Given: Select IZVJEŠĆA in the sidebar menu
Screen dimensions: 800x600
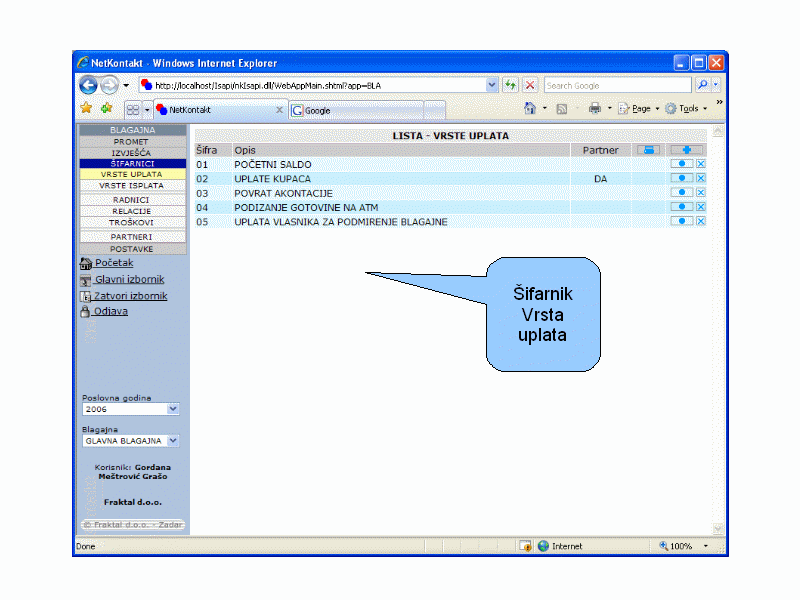Looking at the screenshot, I should click(x=133, y=153).
